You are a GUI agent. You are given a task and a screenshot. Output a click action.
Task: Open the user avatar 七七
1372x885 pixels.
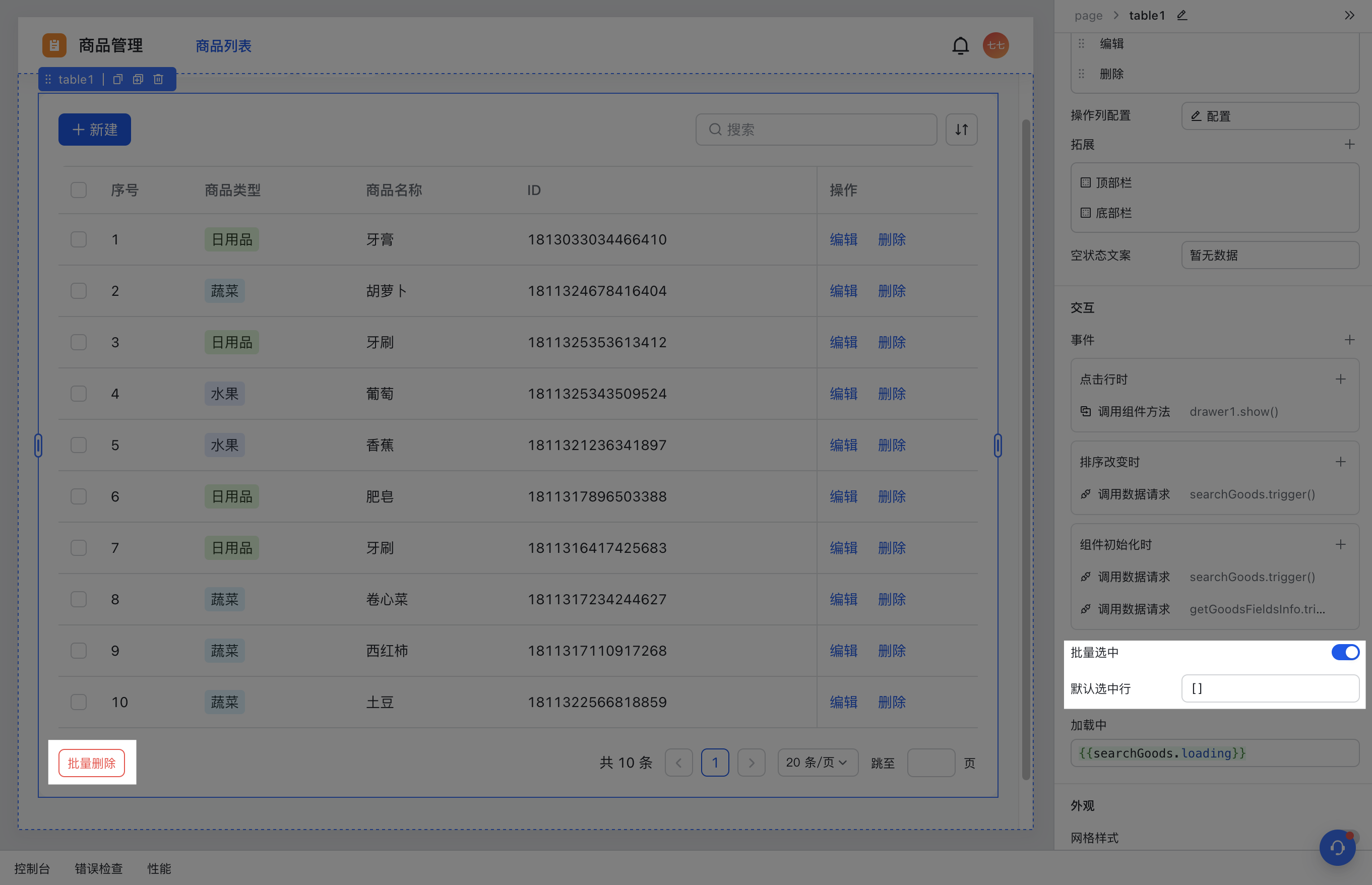[995, 45]
